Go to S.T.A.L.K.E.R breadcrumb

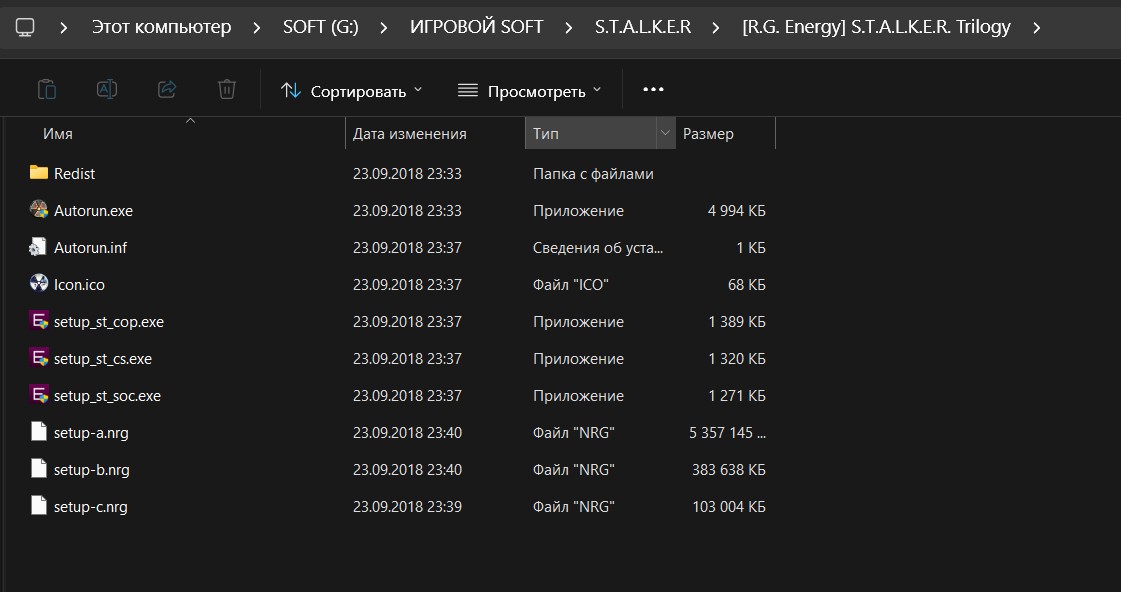coord(643,28)
